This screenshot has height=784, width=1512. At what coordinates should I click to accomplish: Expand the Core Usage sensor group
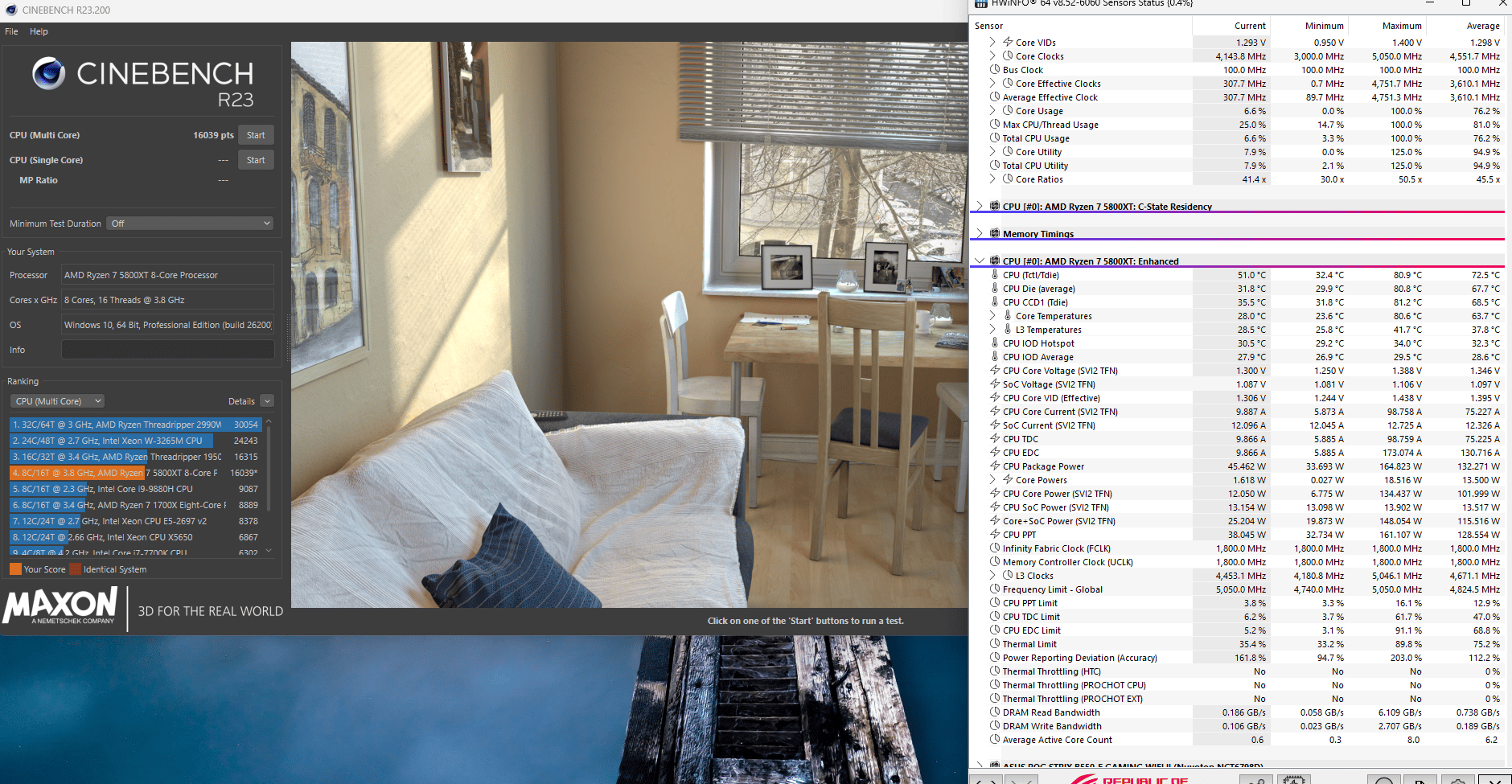(x=992, y=111)
